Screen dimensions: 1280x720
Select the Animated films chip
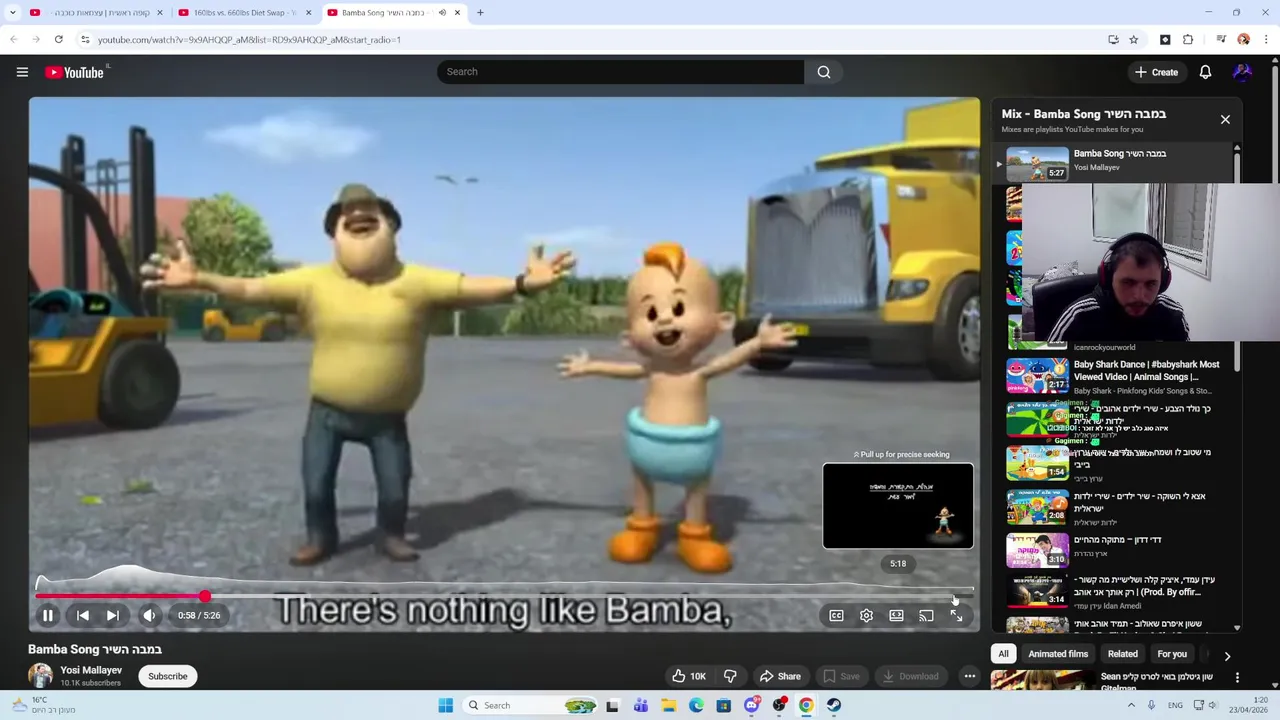[1058, 654]
